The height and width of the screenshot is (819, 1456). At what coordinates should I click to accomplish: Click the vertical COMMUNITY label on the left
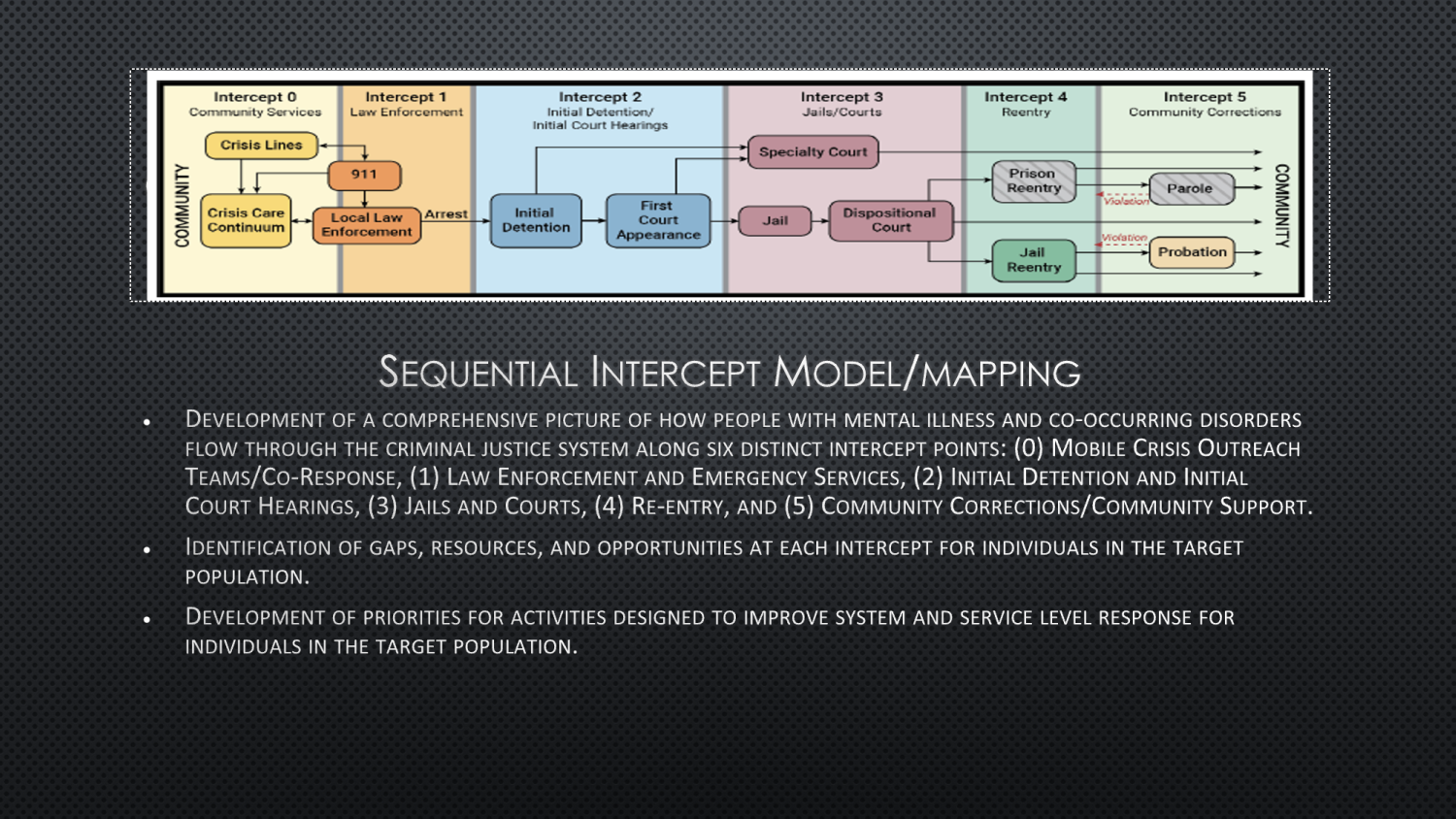click(x=181, y=207)
